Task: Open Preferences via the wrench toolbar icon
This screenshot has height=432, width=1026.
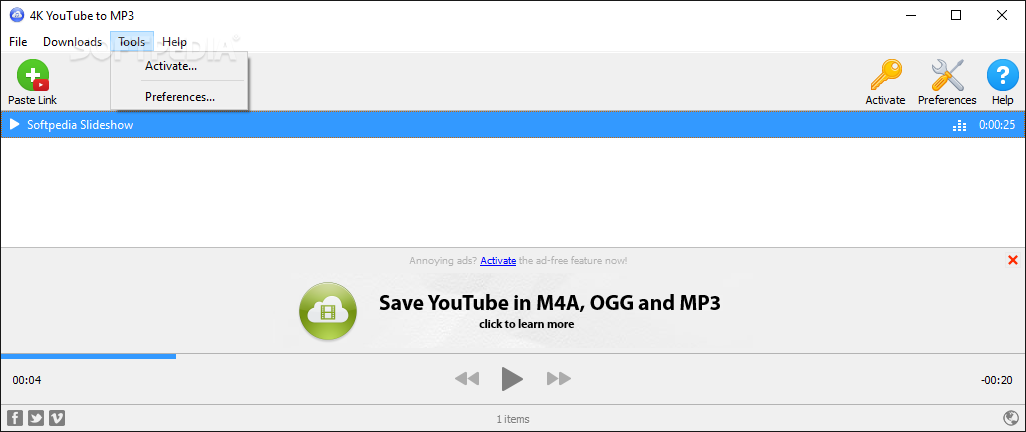Action: tap(947, 75)
